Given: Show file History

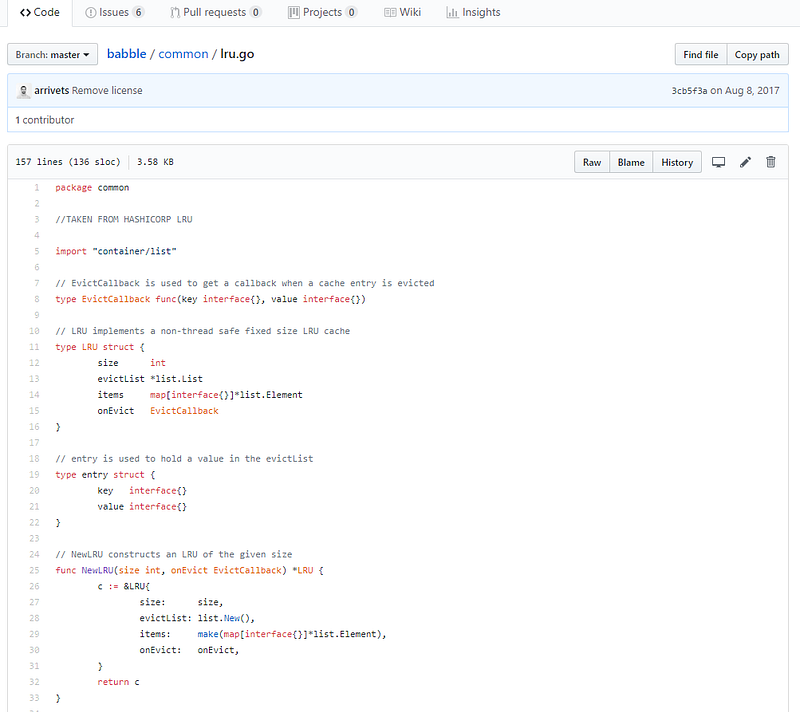Looking at the screenshot, I should coord(677,162).
